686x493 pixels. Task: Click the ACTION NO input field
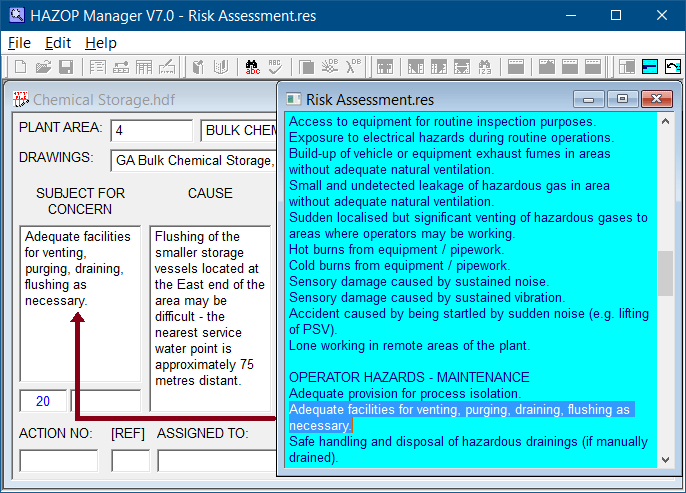point(59,461)
